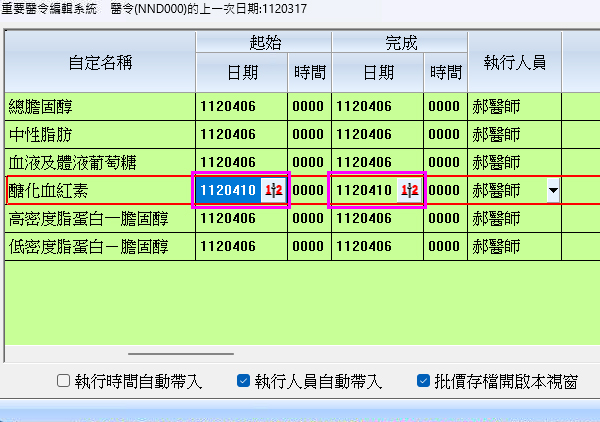Open calendar picker for 醣化血紅素 start date

pos(274,190)
